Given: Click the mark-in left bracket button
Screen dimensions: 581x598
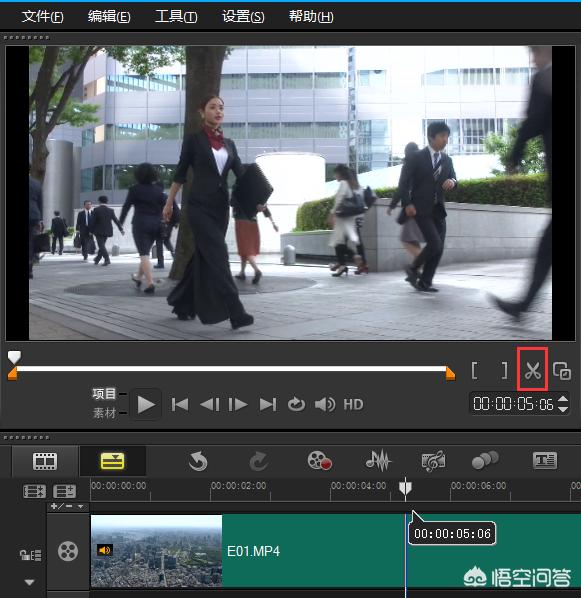Looking at the screenshot, I should click(475, 370).
